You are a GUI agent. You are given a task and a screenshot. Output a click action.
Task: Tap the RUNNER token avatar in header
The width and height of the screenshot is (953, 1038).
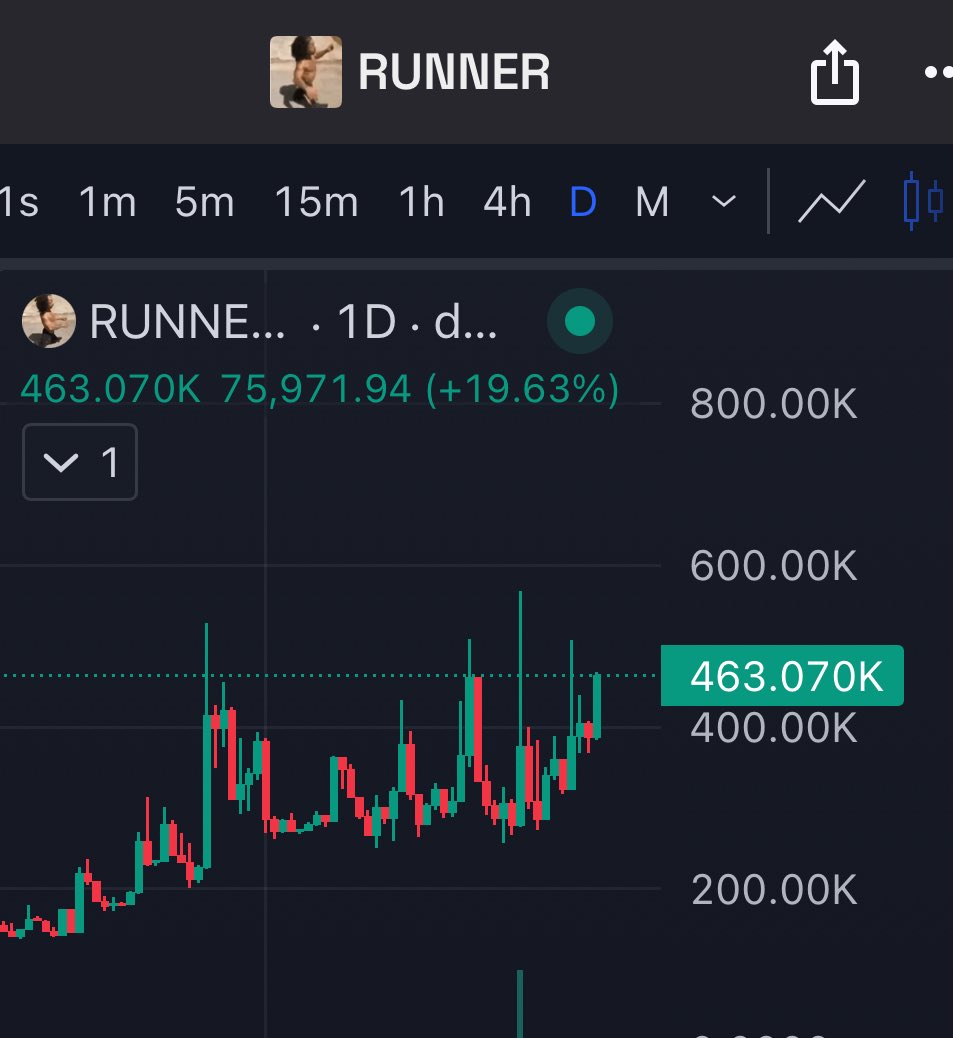coord(306,71)
